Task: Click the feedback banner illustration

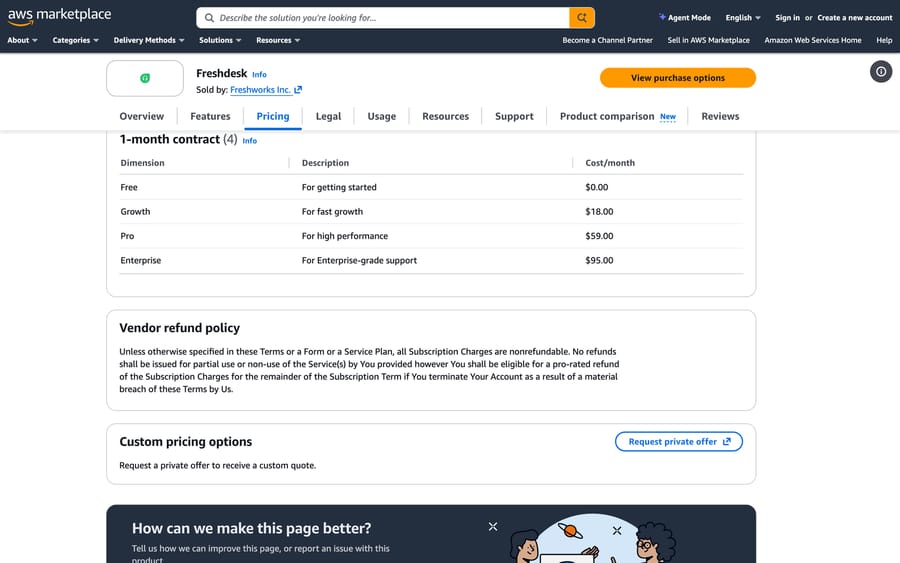Action: click(x=592, y=538)
